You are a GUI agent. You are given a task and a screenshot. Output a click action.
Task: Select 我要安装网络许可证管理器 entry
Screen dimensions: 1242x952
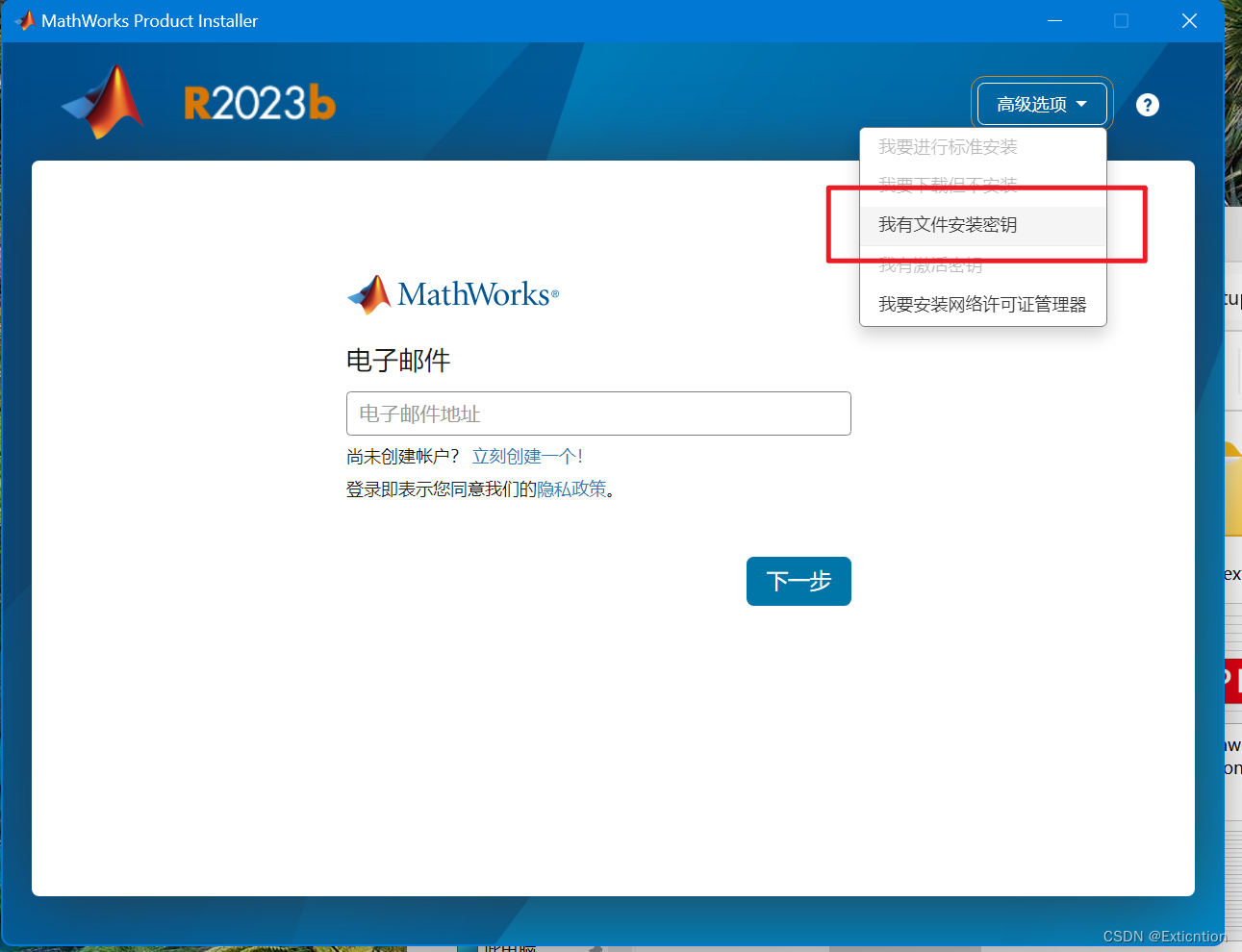tap(982, 305)
